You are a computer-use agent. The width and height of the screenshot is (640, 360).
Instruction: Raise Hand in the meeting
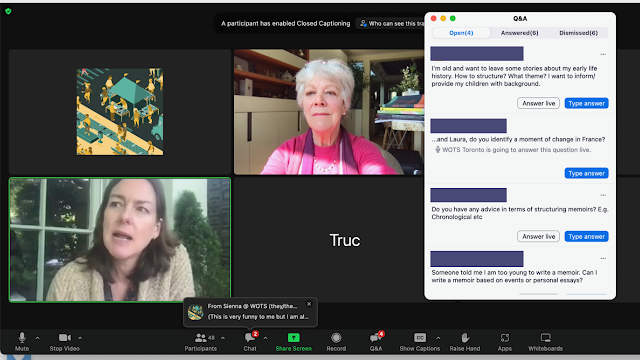(464, 342)
